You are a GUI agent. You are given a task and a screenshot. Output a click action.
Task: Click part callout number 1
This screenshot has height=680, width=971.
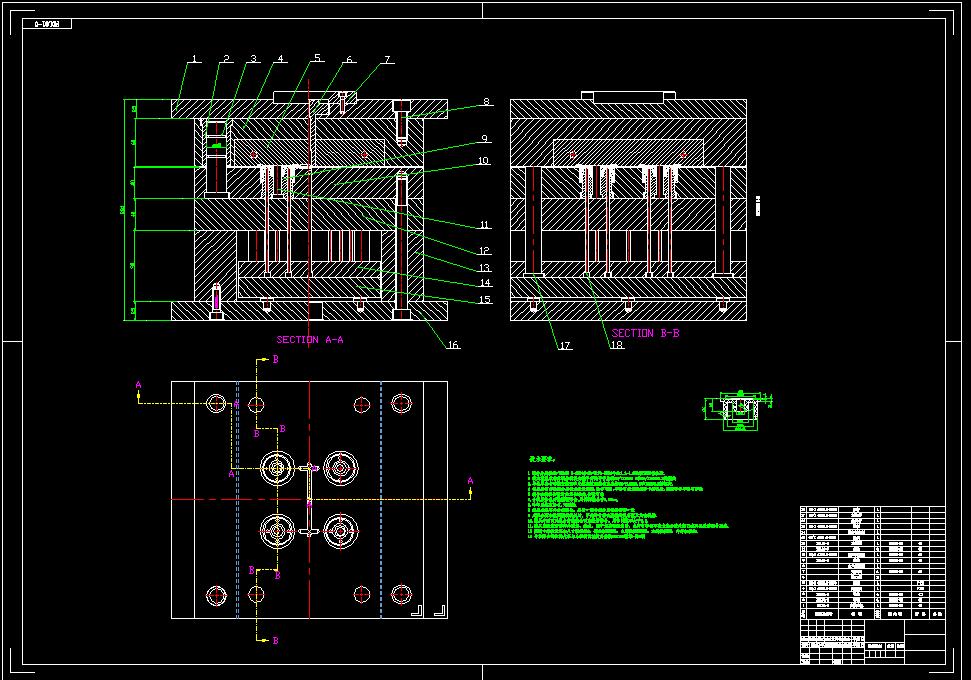(194, 59)
